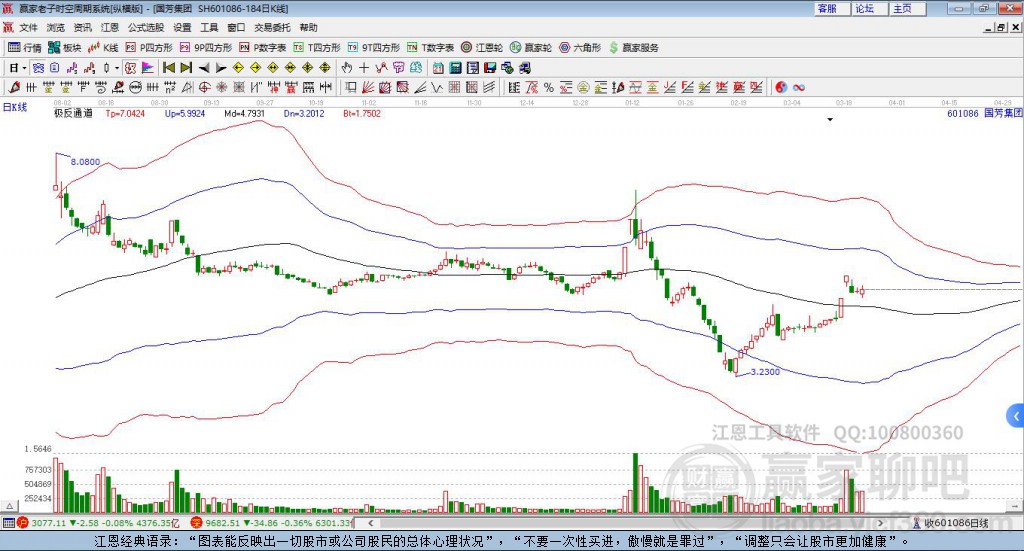Click the 日K线 label

(15, 107)
